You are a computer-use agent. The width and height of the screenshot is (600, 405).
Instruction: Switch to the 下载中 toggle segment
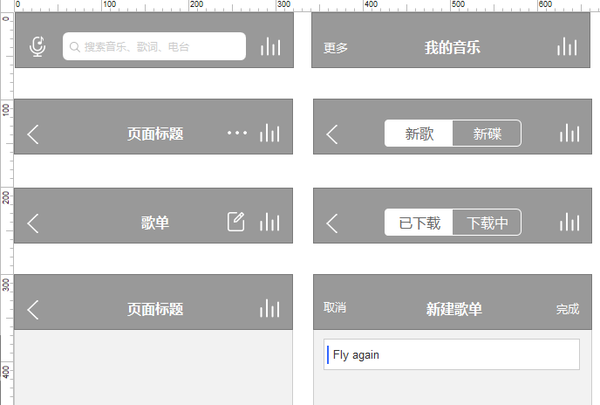coord(487,222)
